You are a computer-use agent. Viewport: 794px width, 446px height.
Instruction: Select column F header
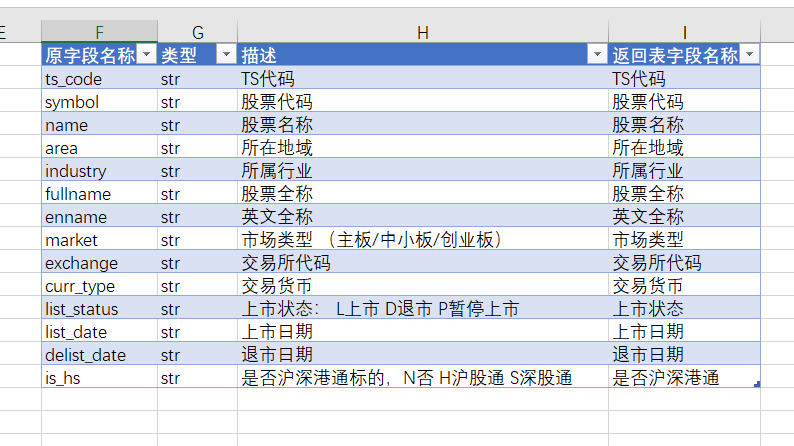(x=99, y=32)
